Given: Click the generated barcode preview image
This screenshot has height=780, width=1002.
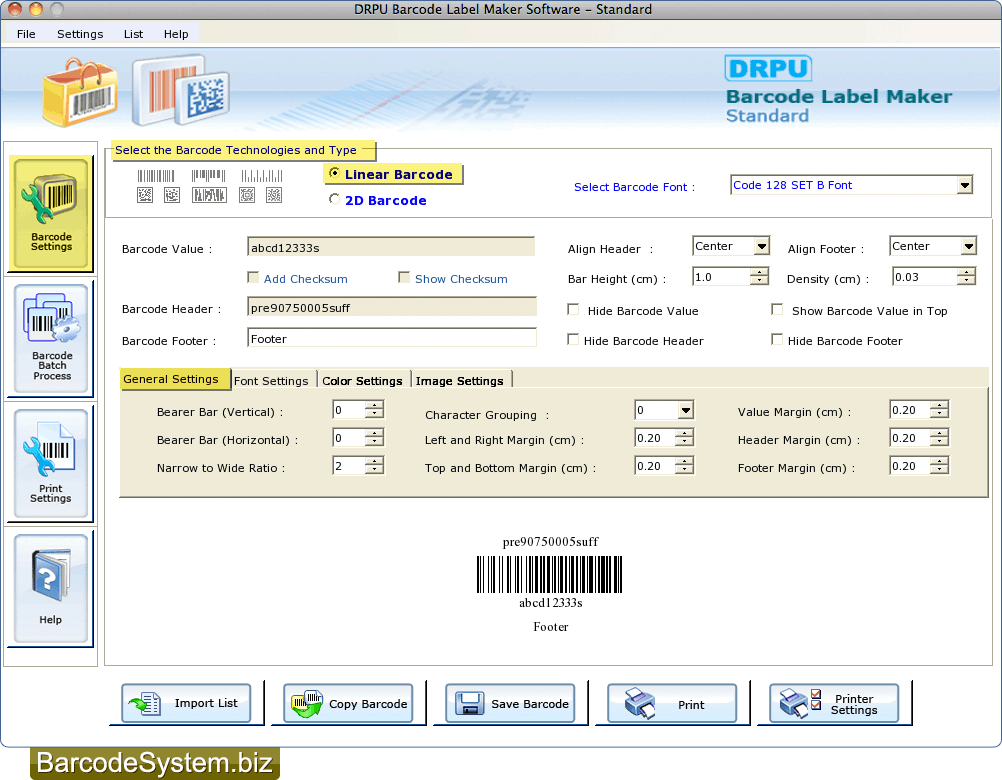Looking at the screenshot, I should tap(550, 574).
